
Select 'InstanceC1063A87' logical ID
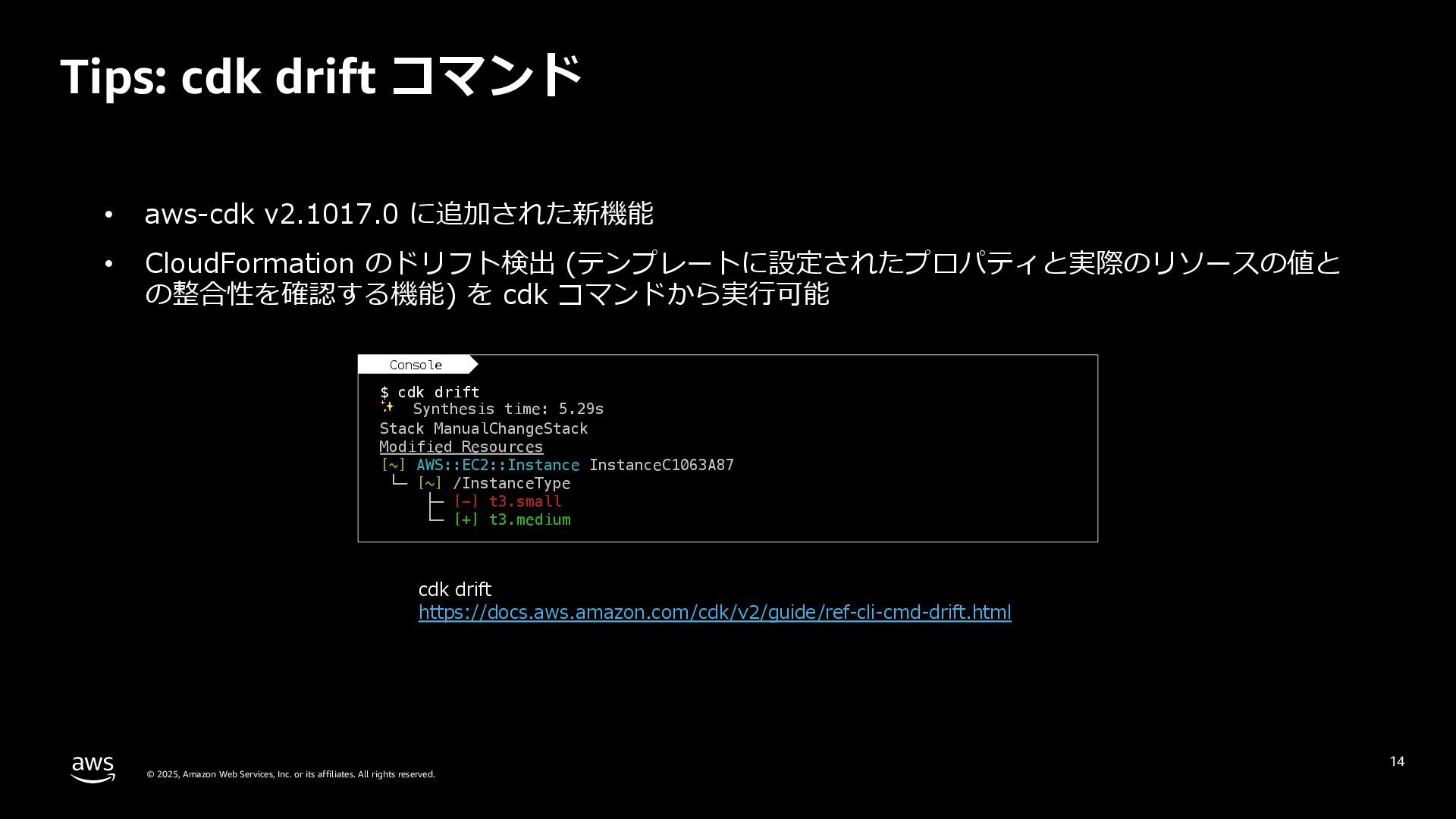[661, 465]
